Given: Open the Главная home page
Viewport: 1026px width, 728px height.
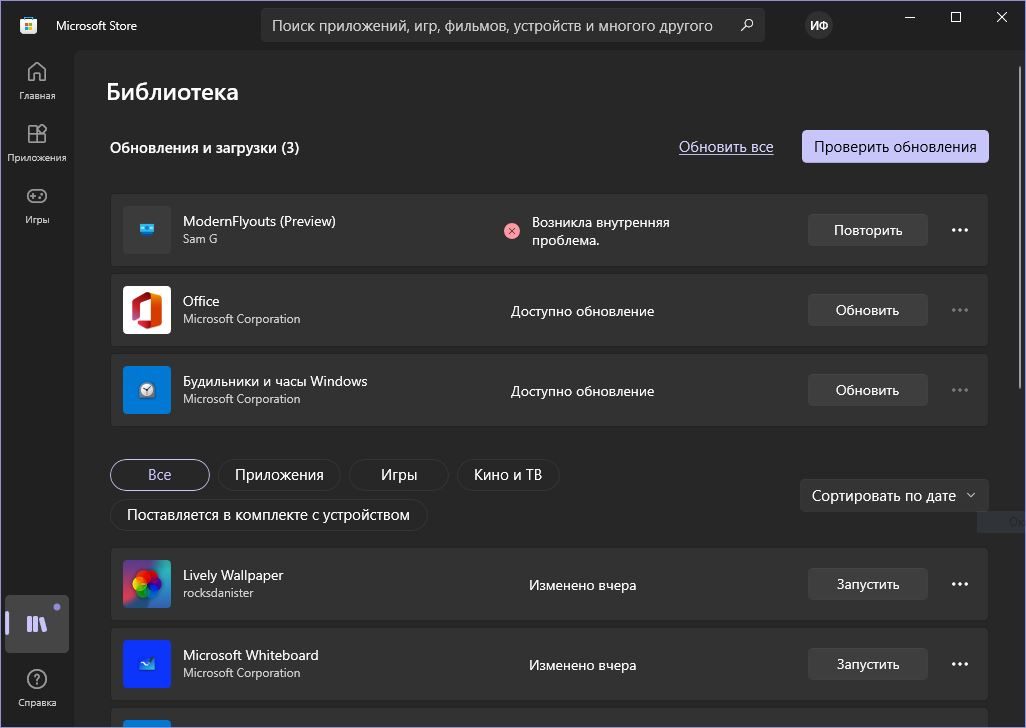Looking at the screenshot, I should point(37,81).
